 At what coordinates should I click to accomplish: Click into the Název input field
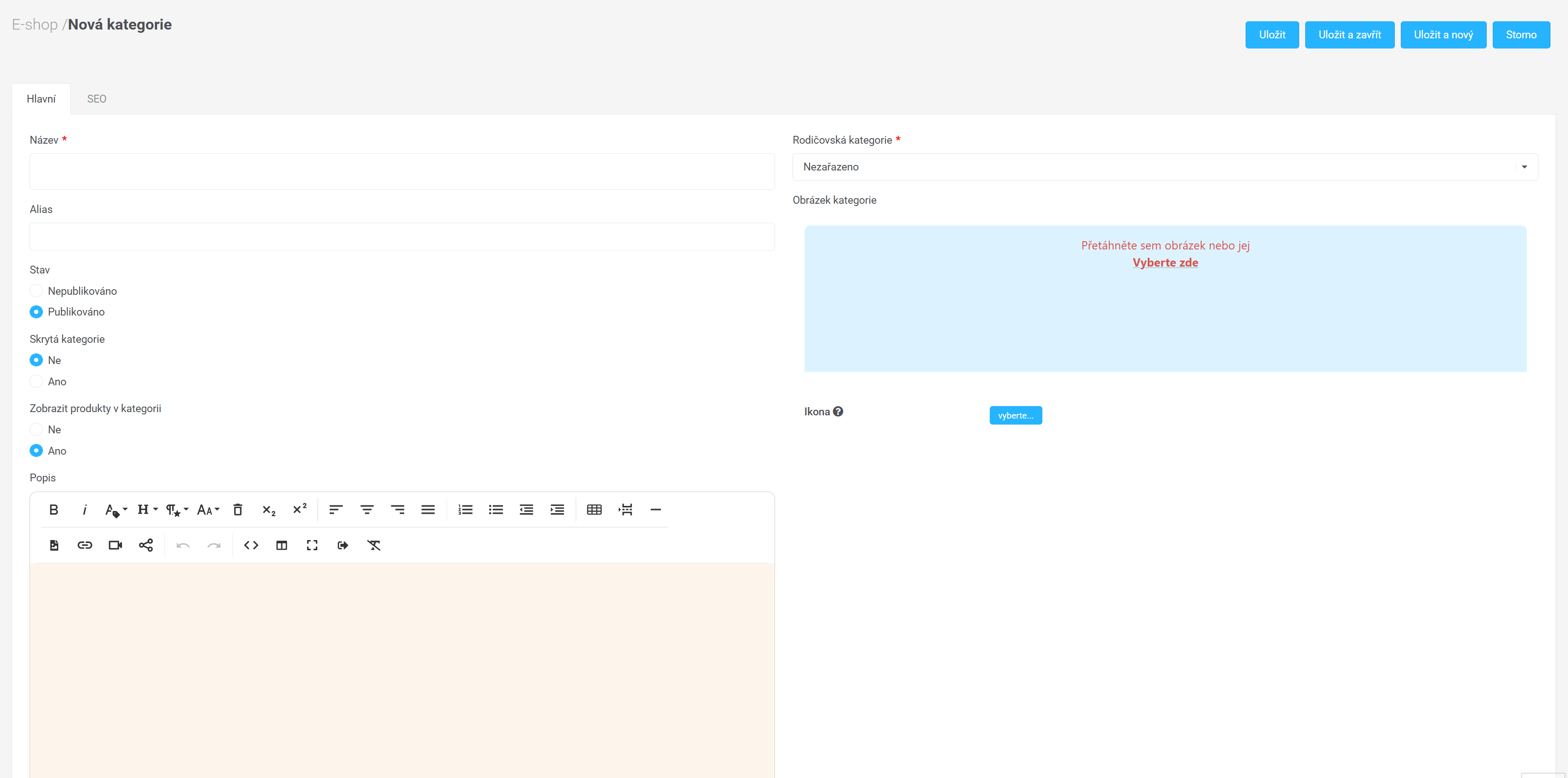pos(402,172)
